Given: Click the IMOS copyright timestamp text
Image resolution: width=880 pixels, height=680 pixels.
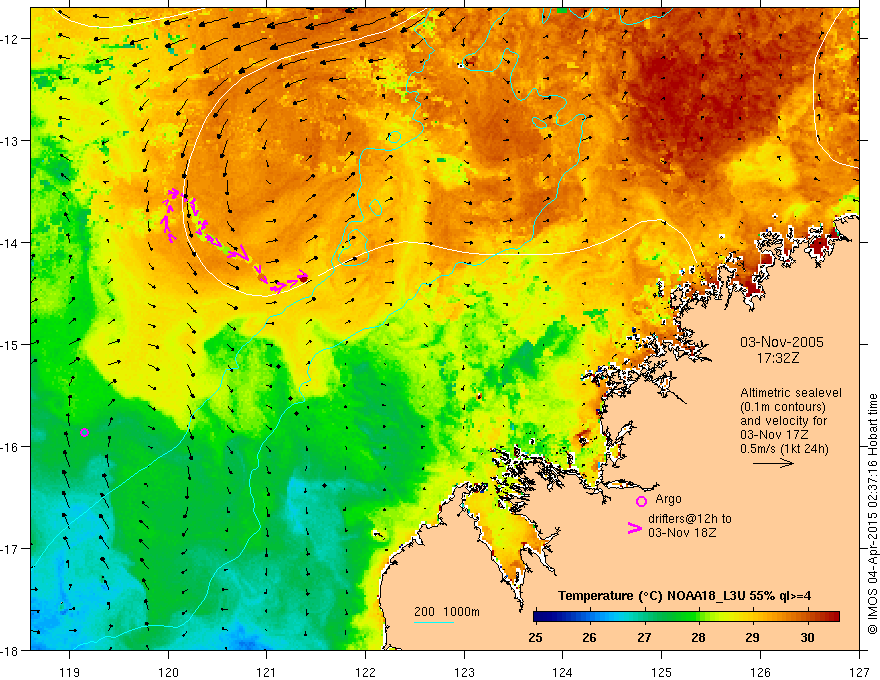Looking at the screenshot, I should point(872,514).
